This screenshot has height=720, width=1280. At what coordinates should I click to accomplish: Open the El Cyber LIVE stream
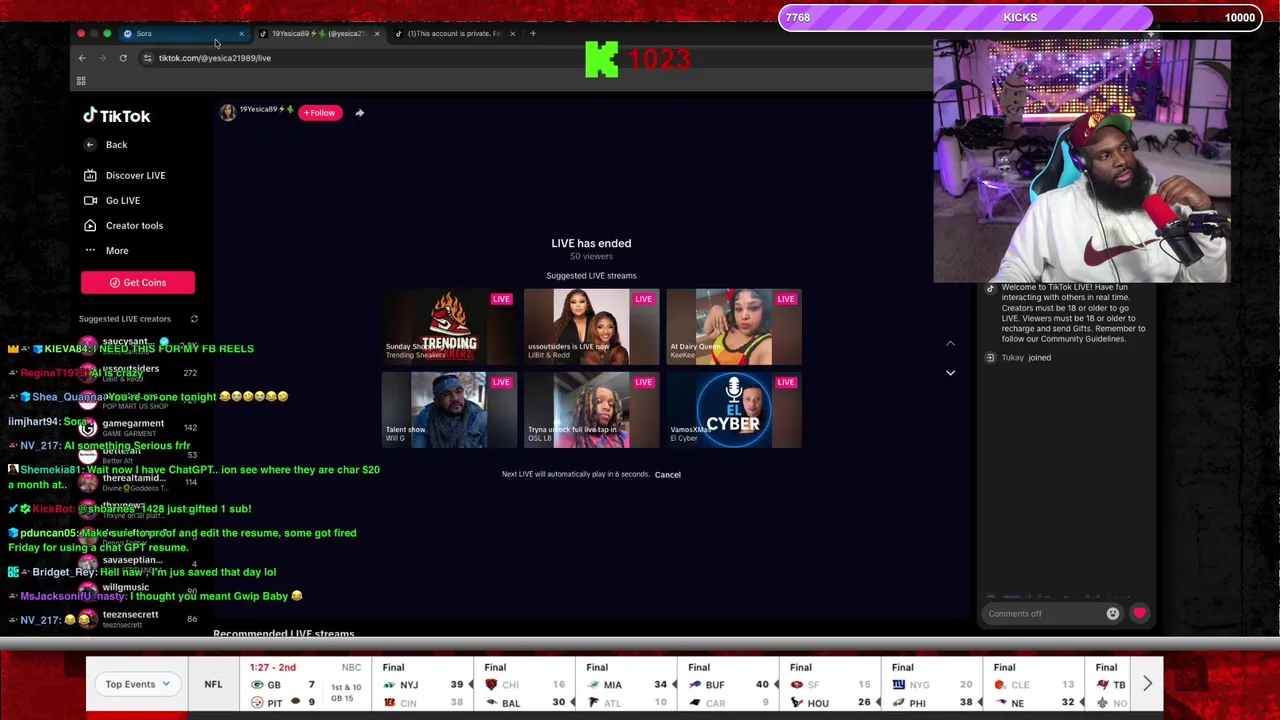[x=733, y=410]
